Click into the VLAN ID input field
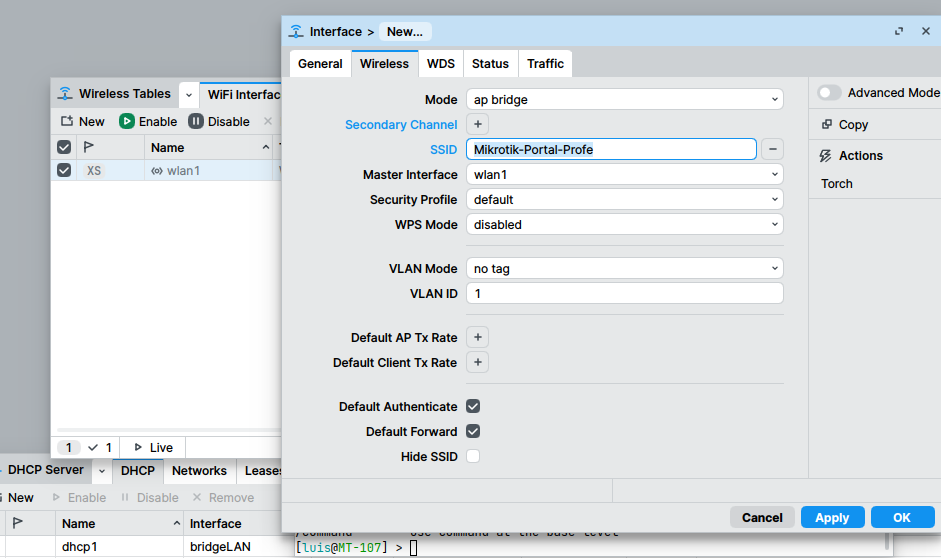Image resolution: width=941 pixels, height=558 pixels. point(624,294)
